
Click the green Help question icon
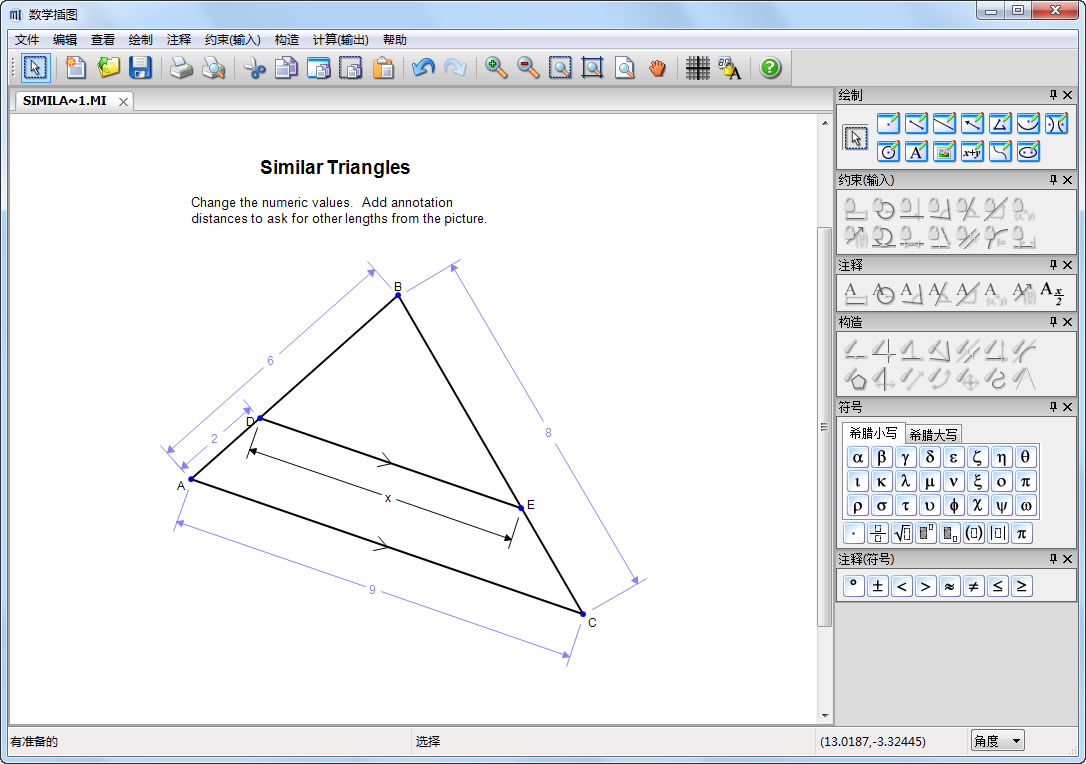pyautogui.click(x=769, y=68)
